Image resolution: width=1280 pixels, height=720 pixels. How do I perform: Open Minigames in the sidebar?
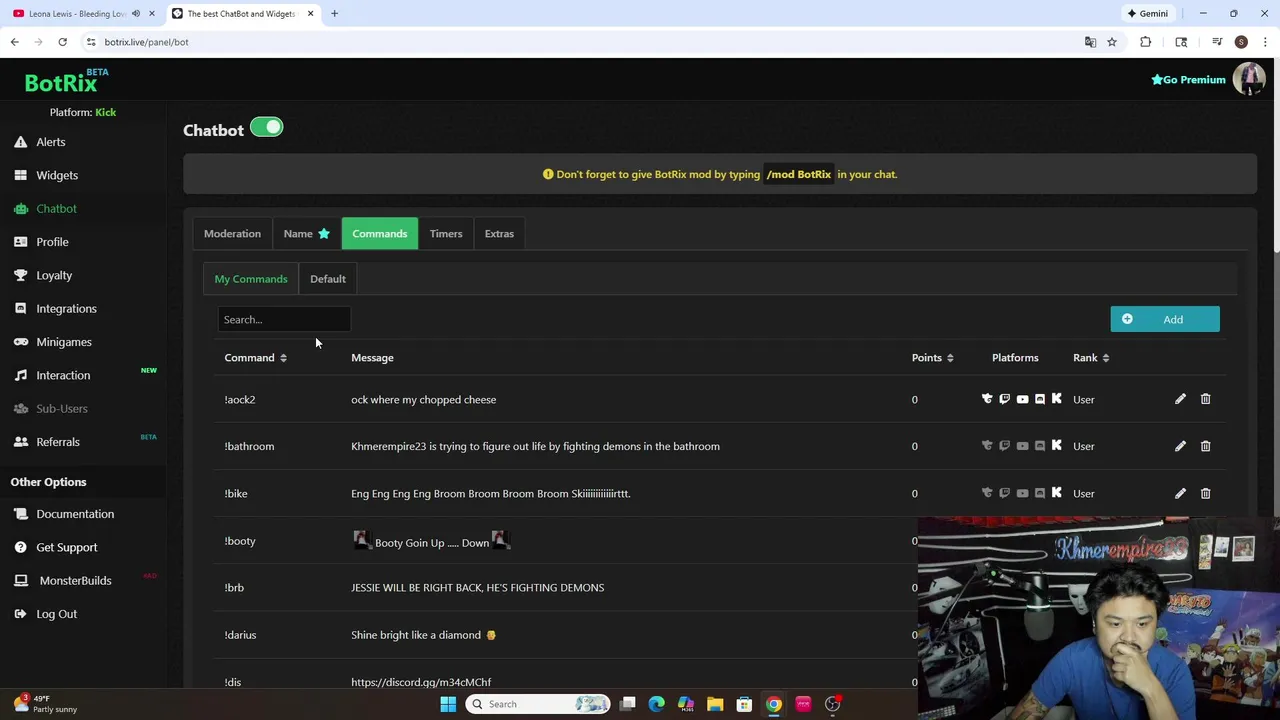coord(64,342)
